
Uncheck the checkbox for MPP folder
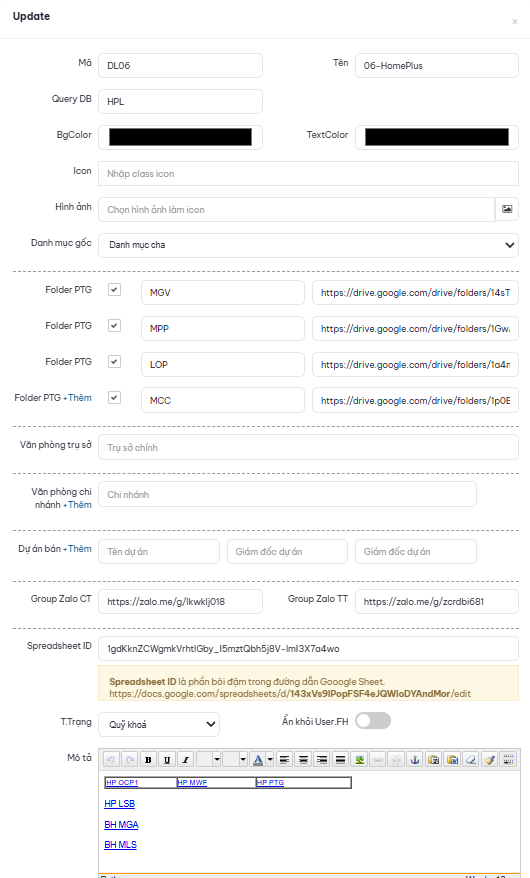click(x=114, y=325)
